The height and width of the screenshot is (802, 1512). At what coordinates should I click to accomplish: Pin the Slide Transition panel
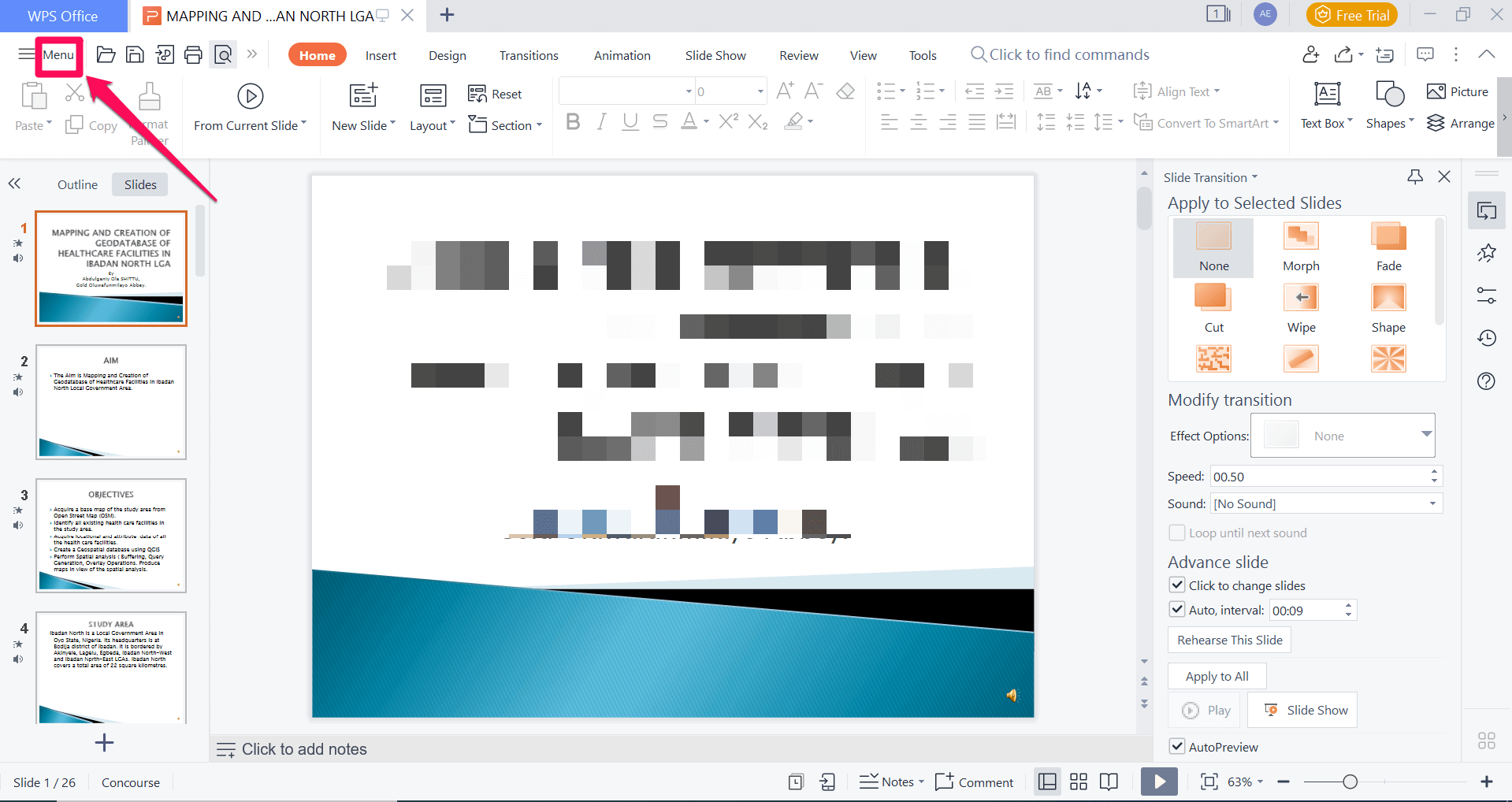coord(1415,176)
